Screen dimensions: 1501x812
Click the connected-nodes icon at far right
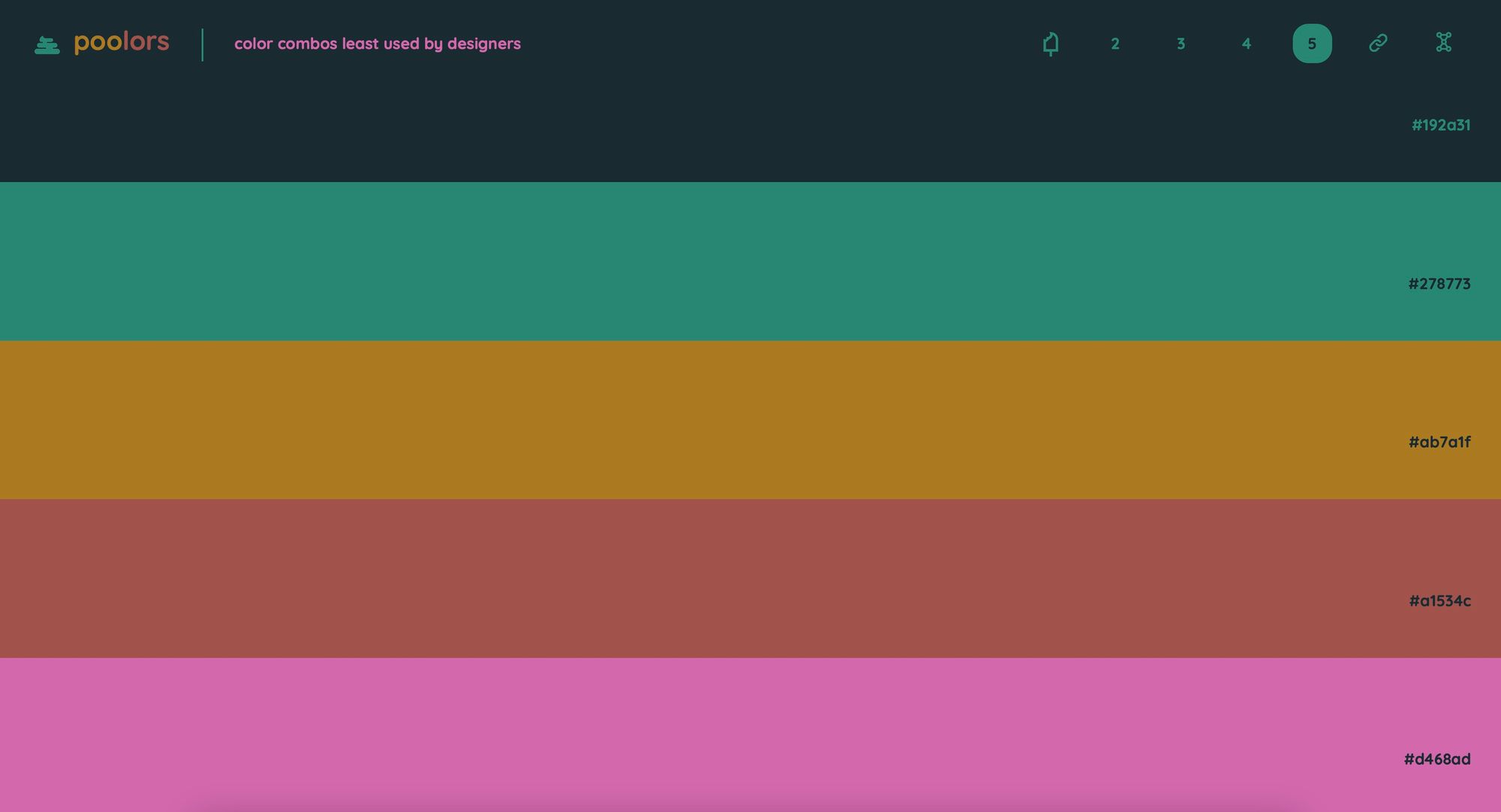1443,43
